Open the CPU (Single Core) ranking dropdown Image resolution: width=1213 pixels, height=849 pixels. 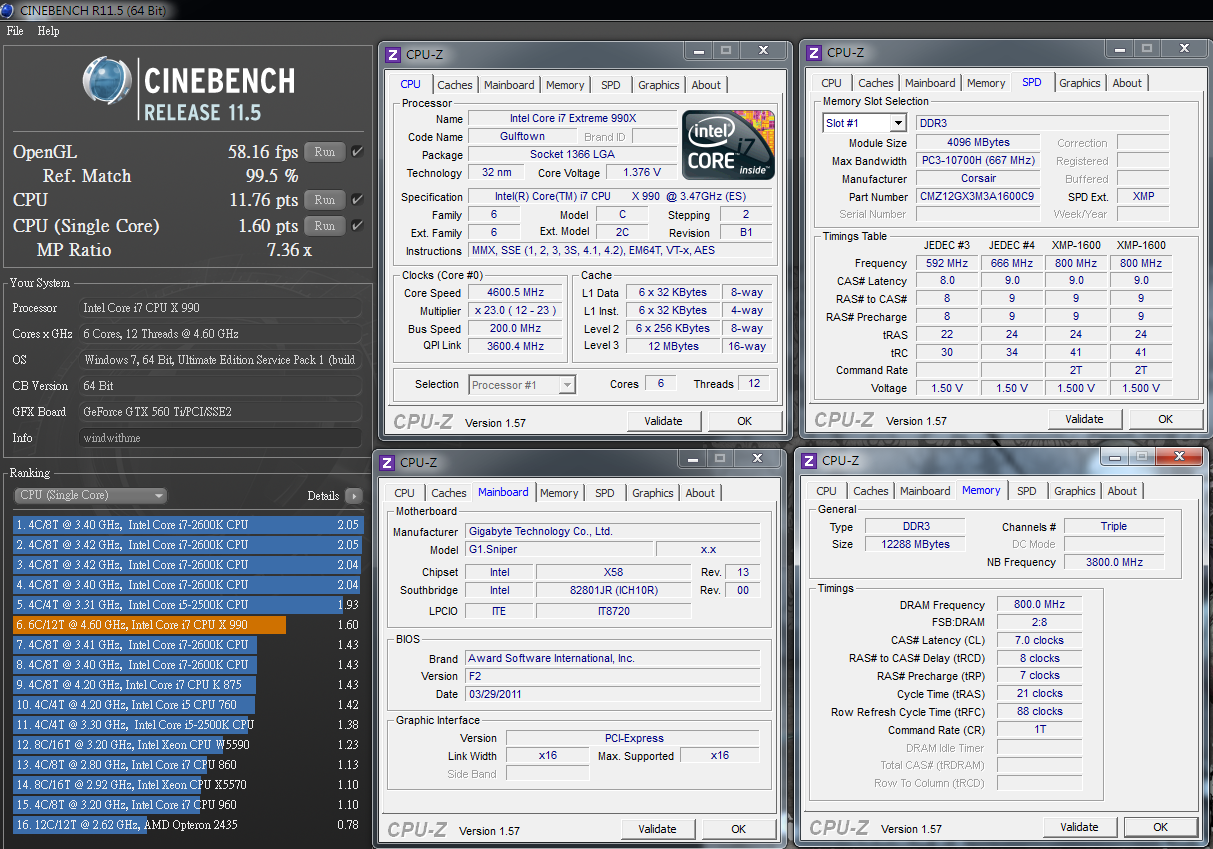pos(90,496)
